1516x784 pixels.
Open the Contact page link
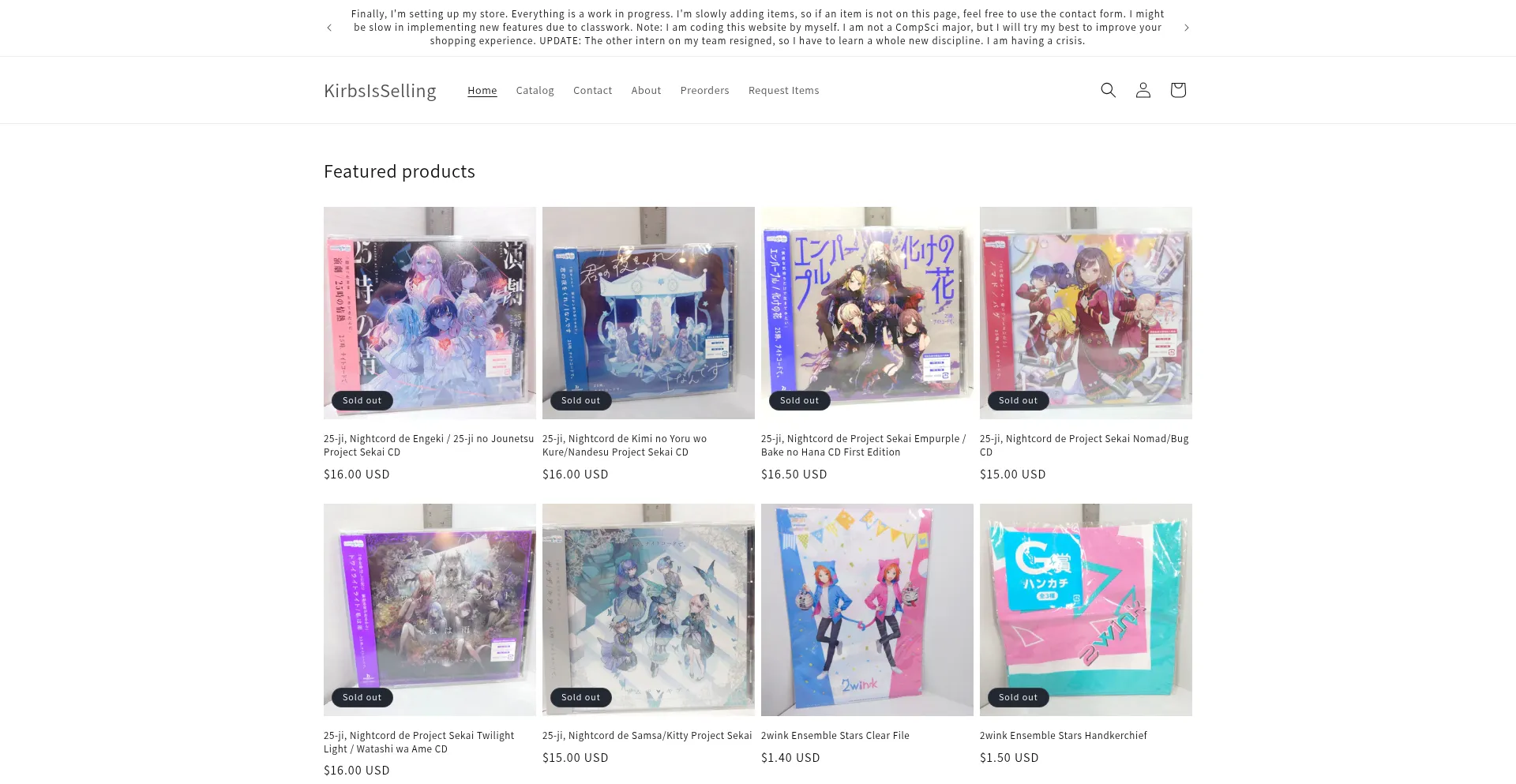click(592, 91)
